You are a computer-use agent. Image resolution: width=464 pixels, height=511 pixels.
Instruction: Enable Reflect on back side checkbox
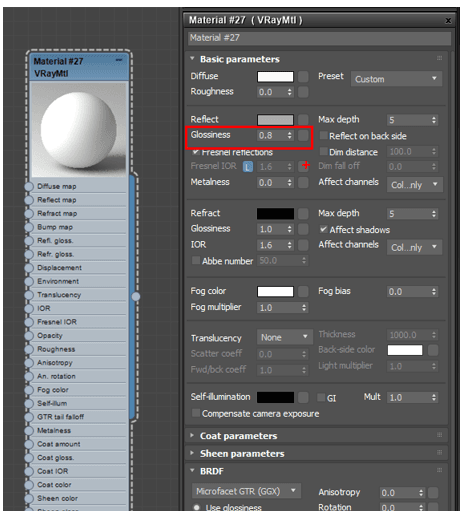pos(323,135)
